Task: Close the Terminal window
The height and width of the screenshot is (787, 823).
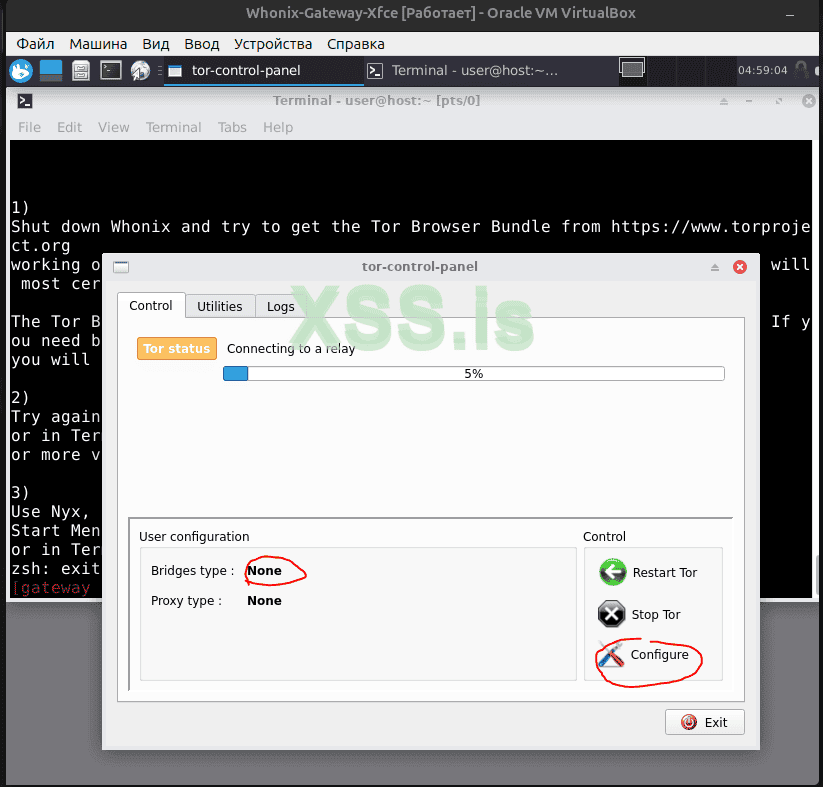Action: pyautogui.click(x=809, y=101)
